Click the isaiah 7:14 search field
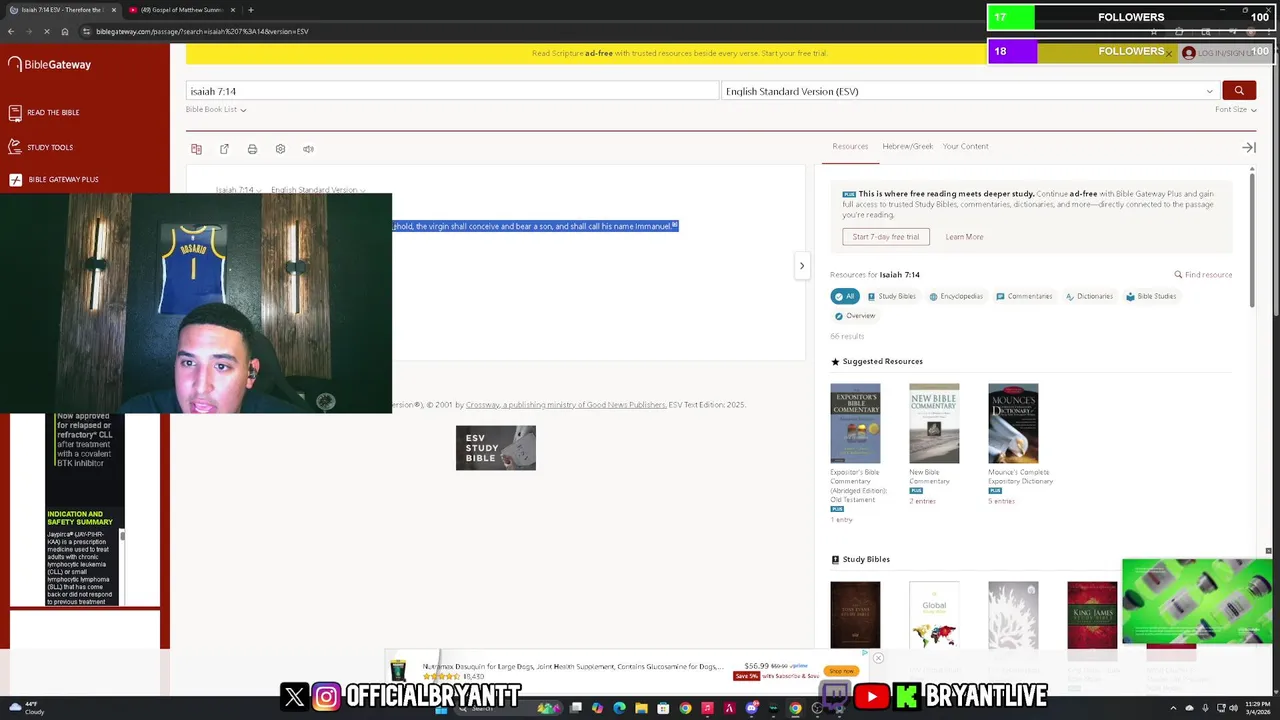The width and height of the screenshot is (1280, 720). [x=452, y=91]
